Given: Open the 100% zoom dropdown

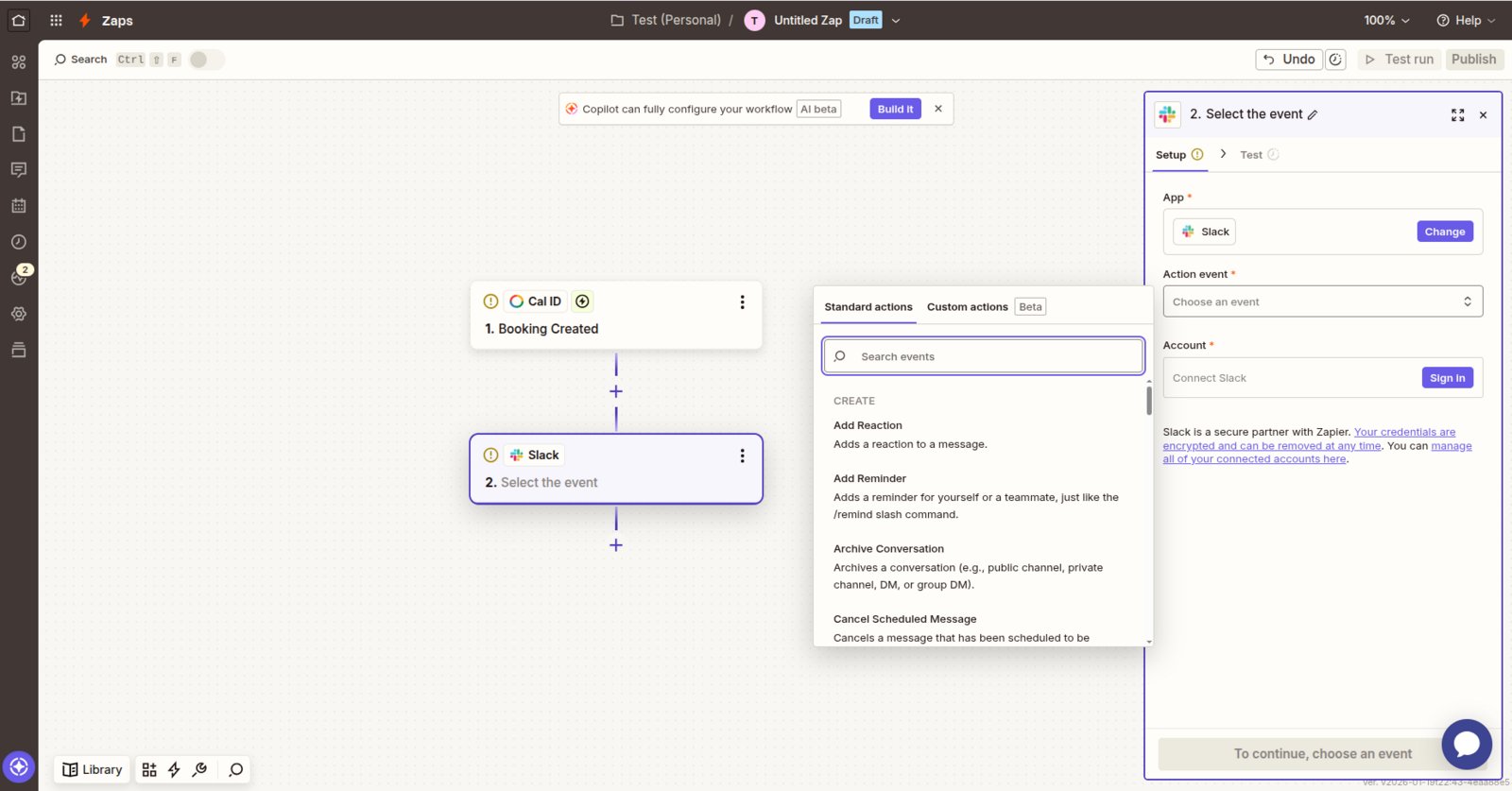Looking at the screenshot, I should click(1386, 21).
